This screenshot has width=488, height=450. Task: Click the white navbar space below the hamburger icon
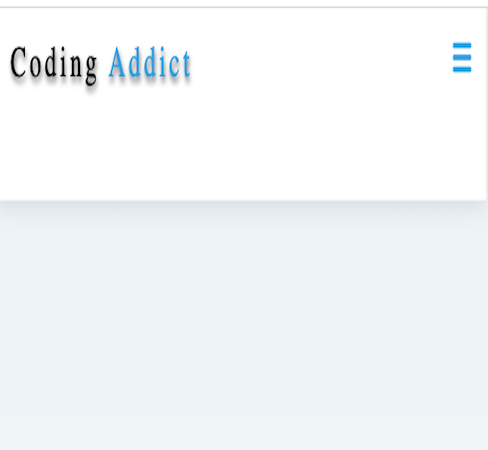click(x=462, y=133)
